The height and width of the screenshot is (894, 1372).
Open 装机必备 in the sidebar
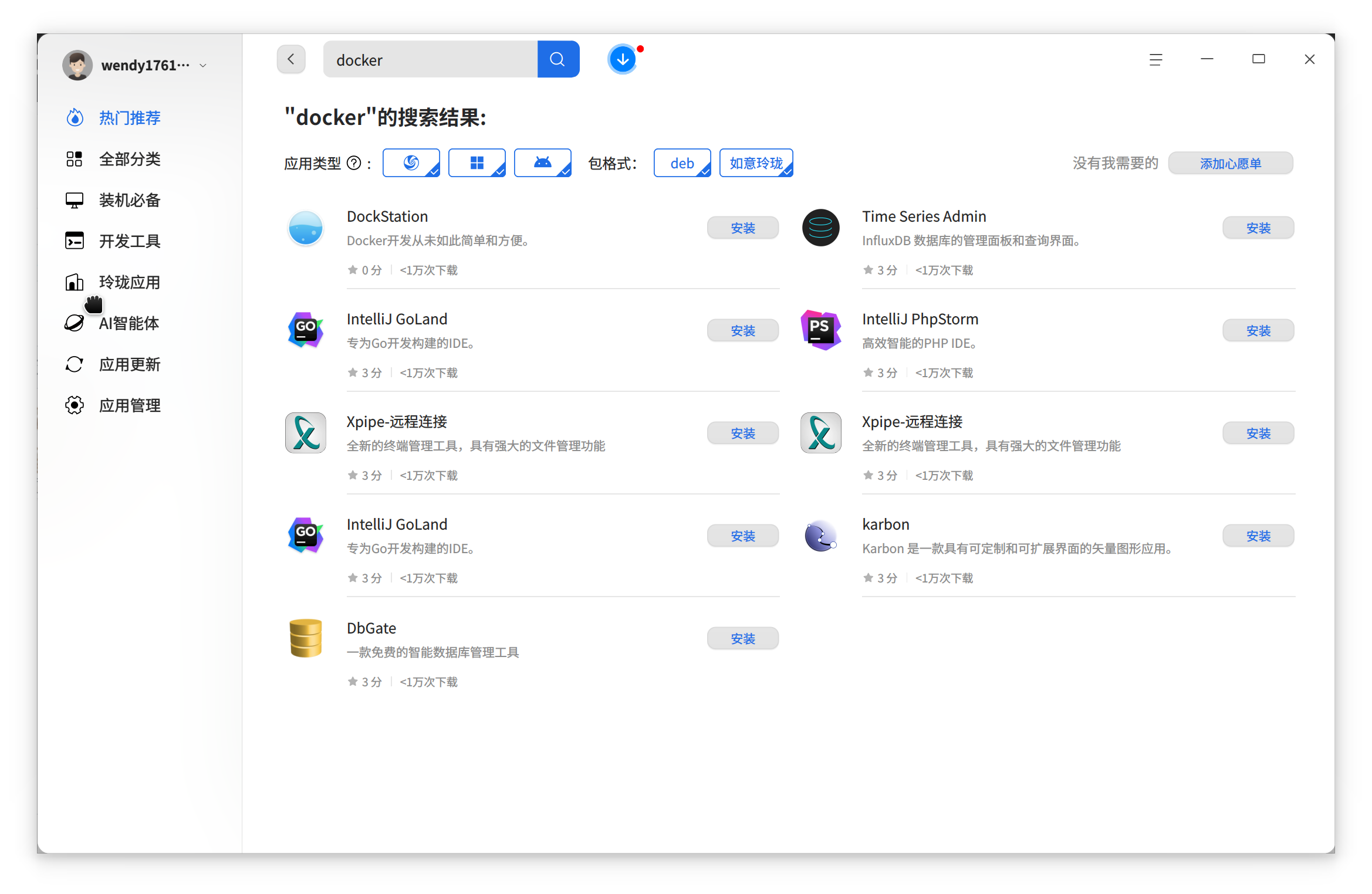pyautogui.click(x=130, y=200)
